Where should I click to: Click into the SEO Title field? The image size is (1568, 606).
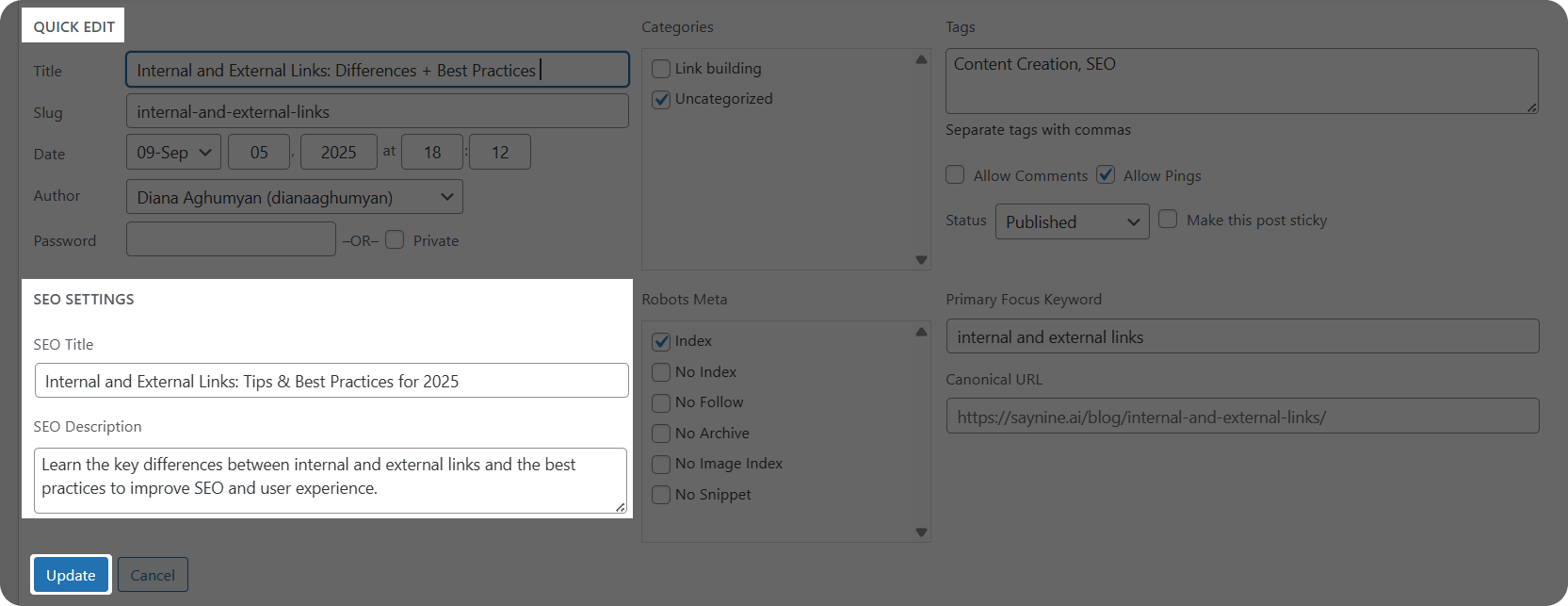(x=331, y=381)
